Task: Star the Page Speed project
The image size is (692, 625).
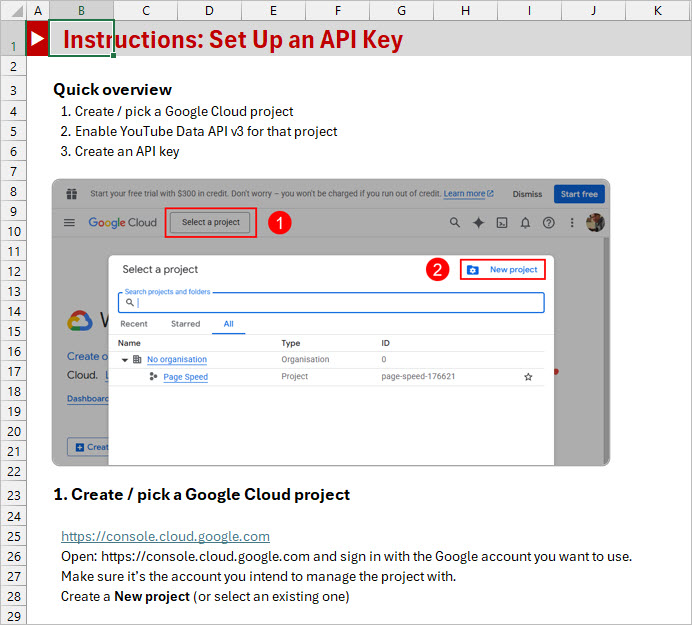Action: tap(528, 377)
